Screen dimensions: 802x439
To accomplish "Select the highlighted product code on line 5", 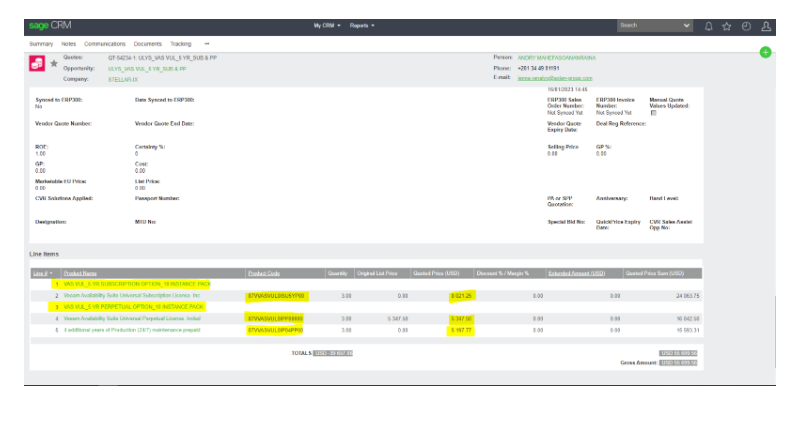I will point(275,331).
